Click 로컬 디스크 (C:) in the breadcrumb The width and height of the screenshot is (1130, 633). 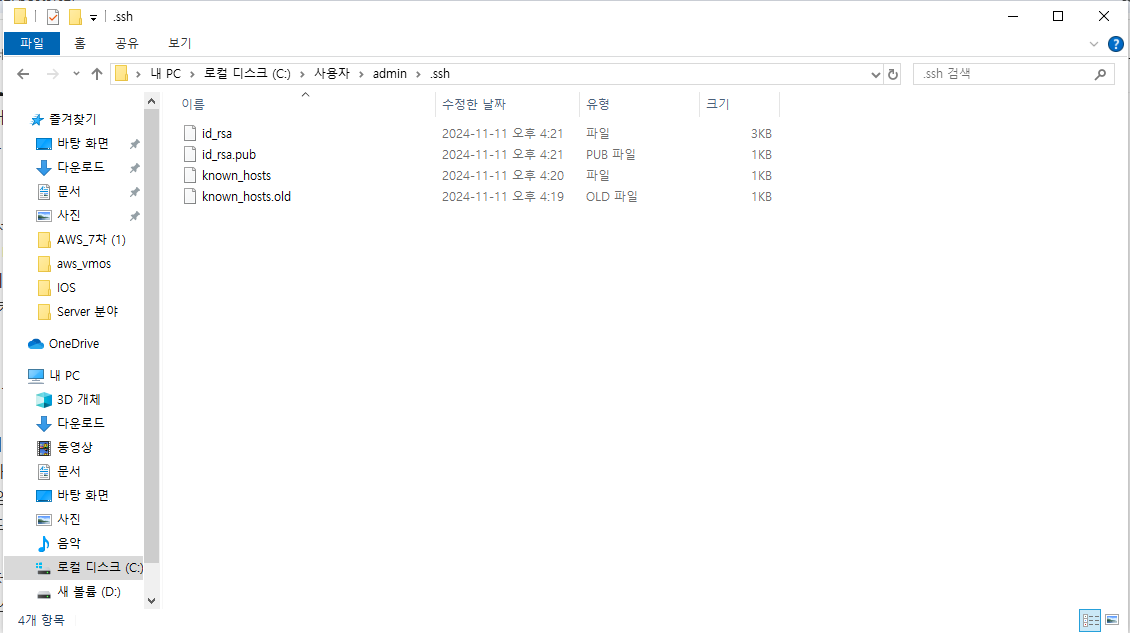coord(247,74)
